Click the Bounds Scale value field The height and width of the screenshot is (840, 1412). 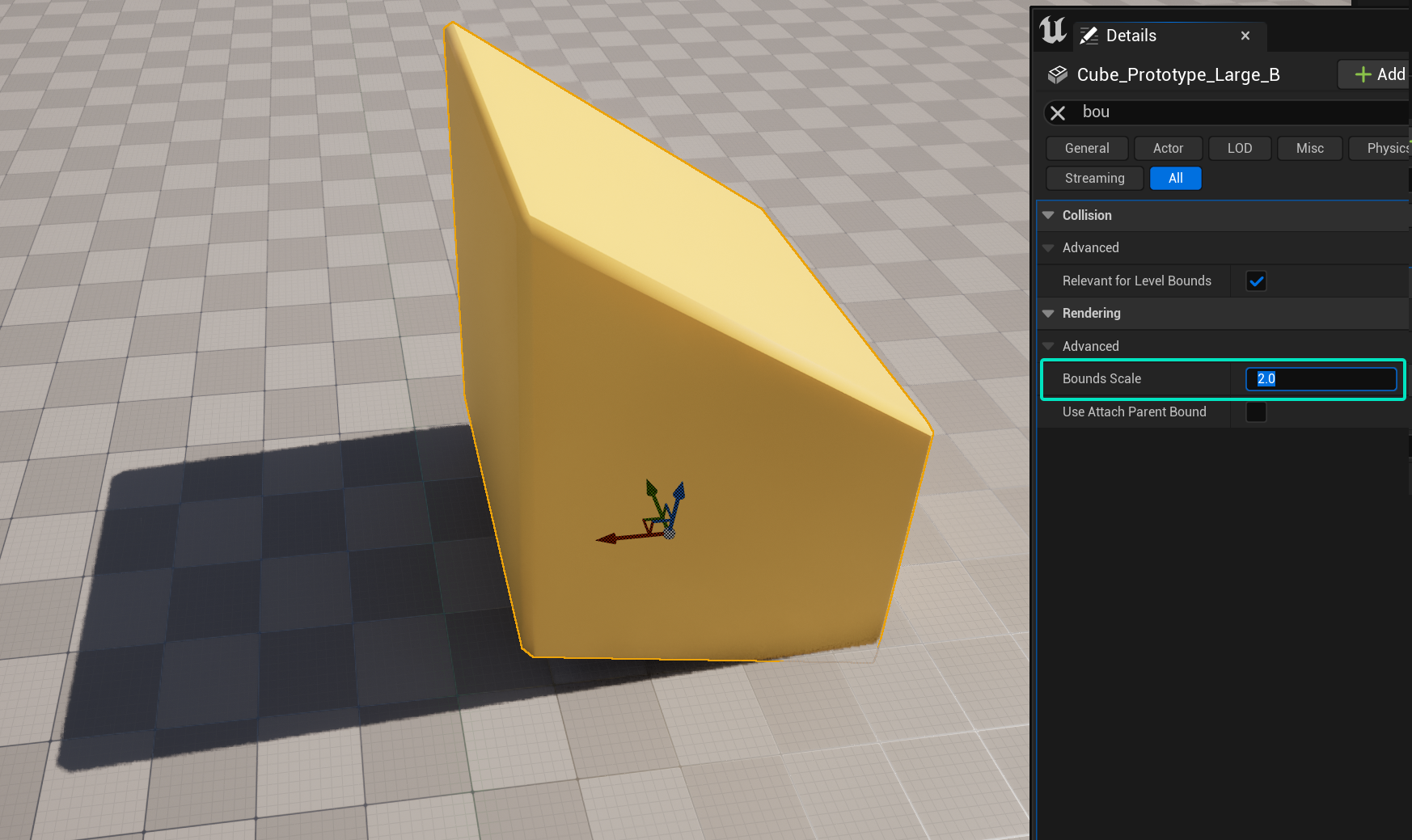pyautogui.click(x=1321, y=379)
